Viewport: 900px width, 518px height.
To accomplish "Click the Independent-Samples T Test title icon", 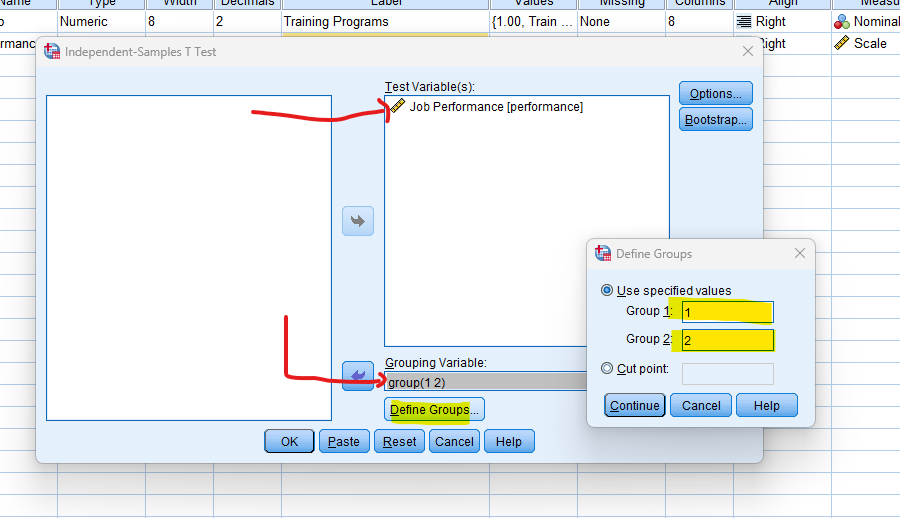I will (53, 52).
